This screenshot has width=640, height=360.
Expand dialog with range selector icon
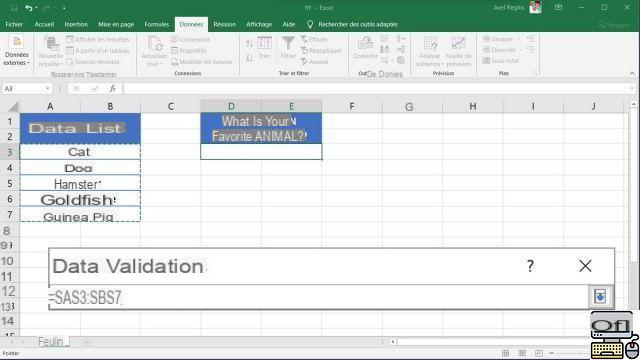coord(600,297)
